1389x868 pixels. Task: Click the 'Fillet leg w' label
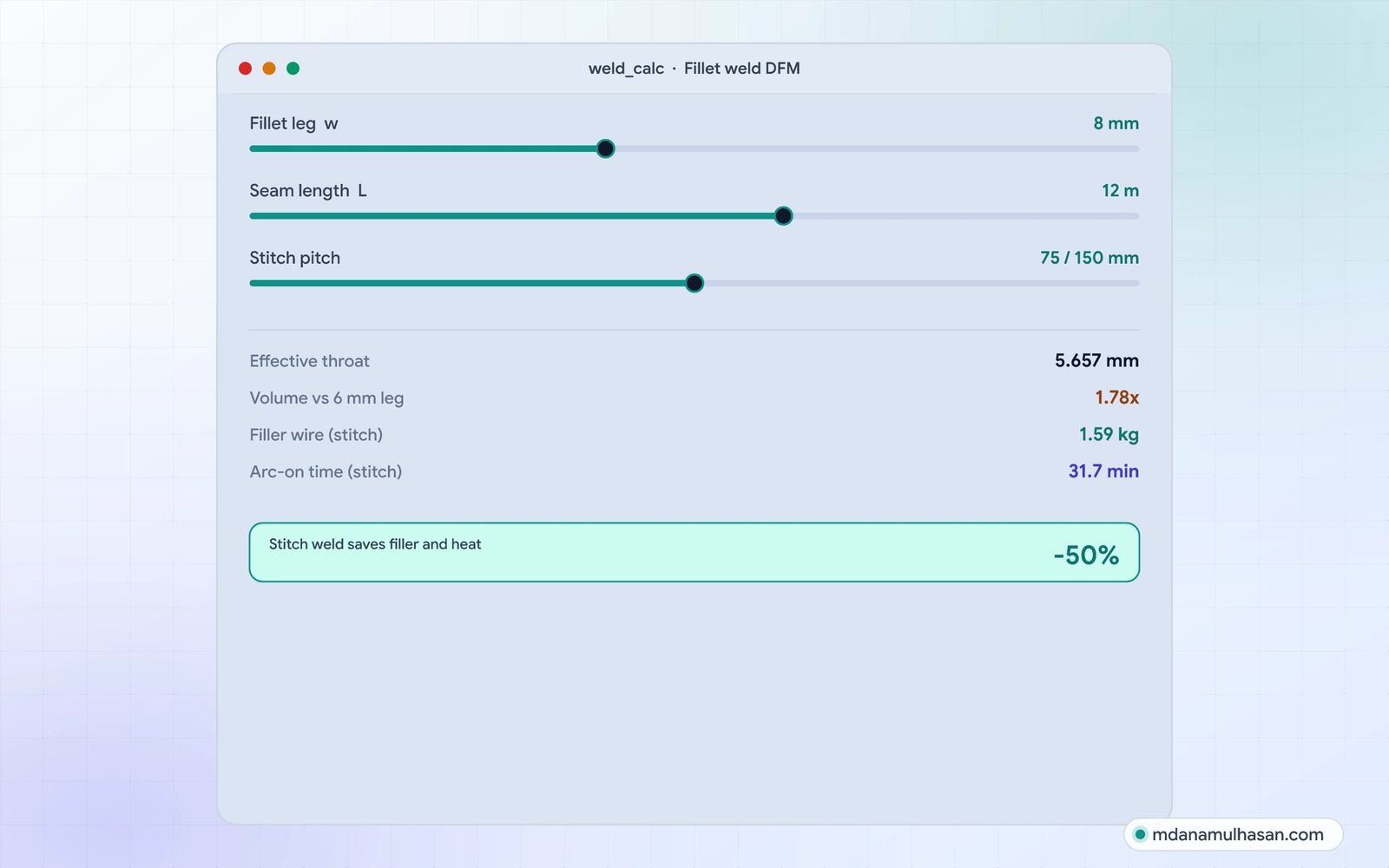coord(293,123)
